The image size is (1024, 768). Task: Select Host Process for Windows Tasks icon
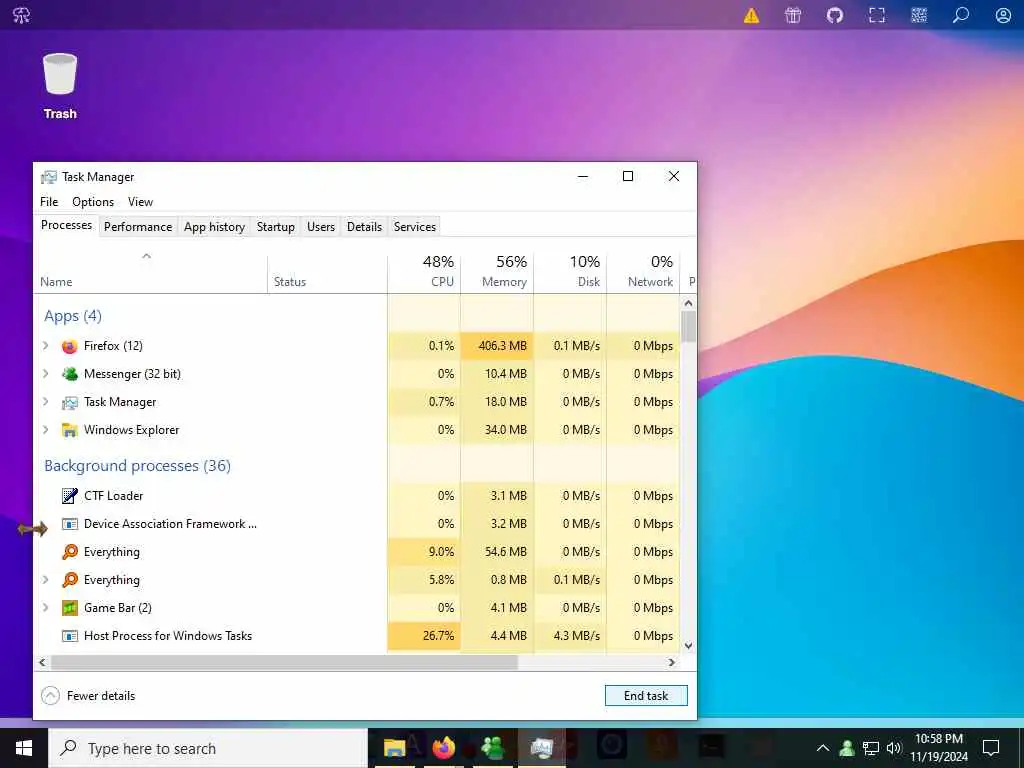69,636
